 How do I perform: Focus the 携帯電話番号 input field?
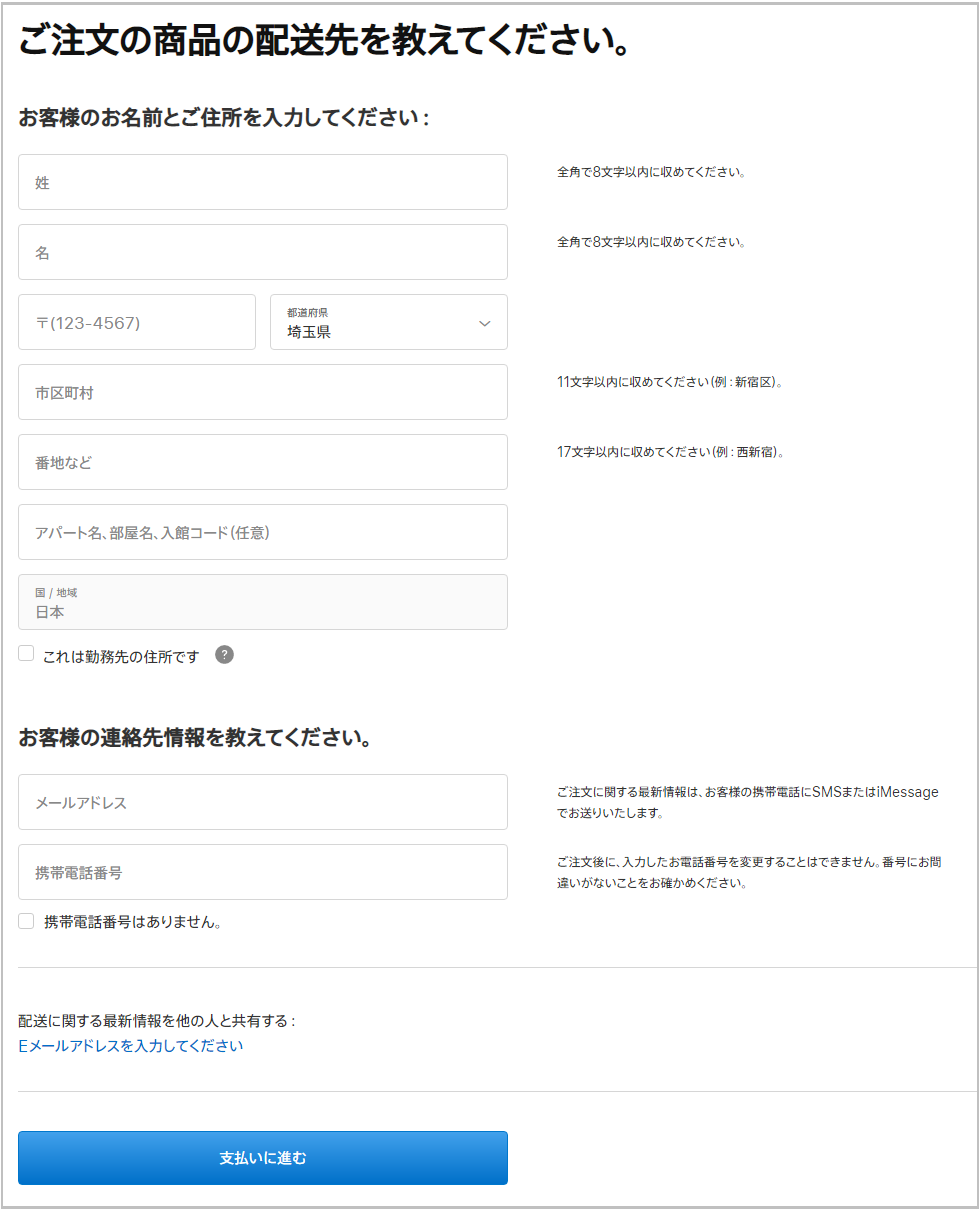263,872
